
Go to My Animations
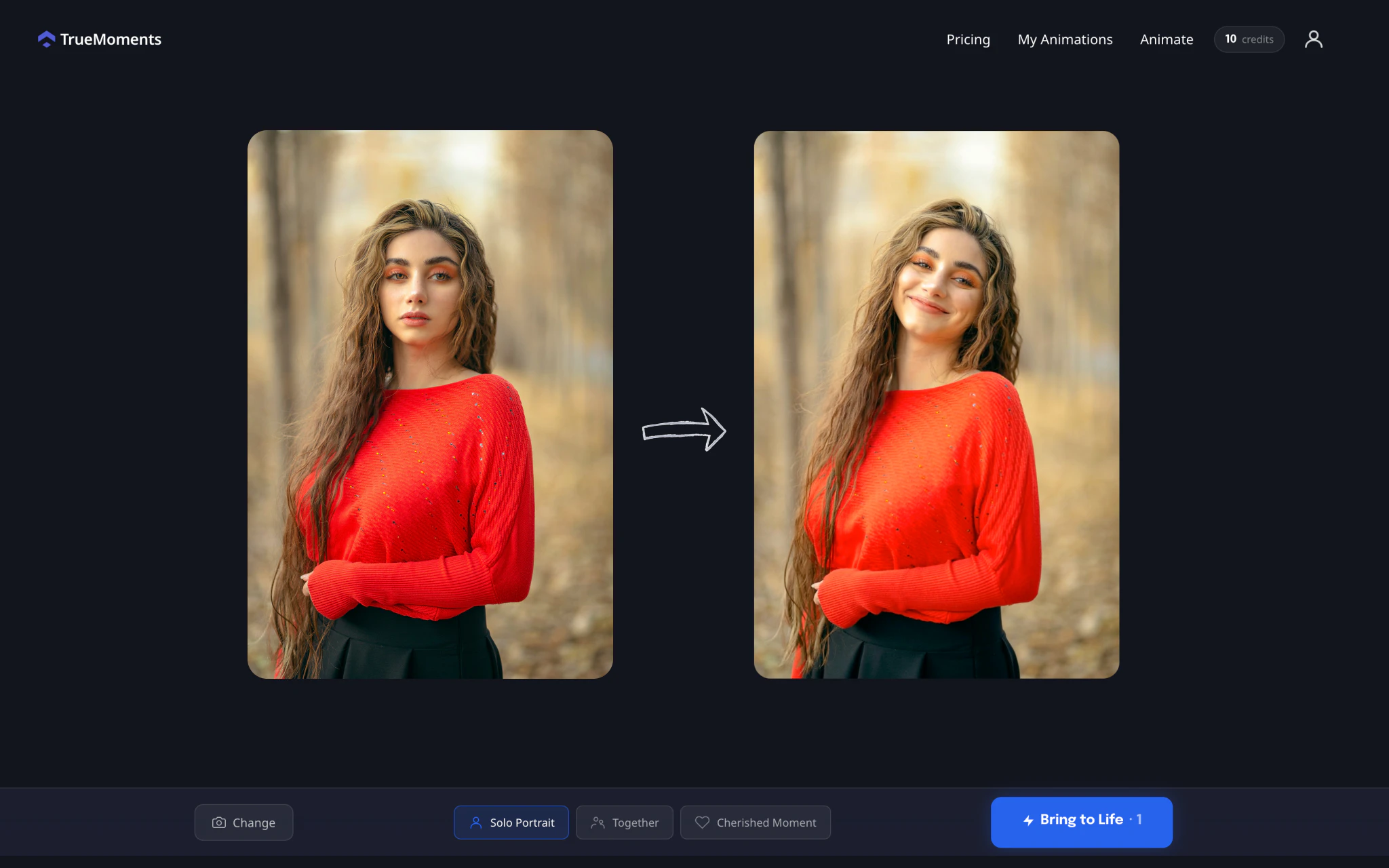pyautogui.click(x=1065, y=39)
